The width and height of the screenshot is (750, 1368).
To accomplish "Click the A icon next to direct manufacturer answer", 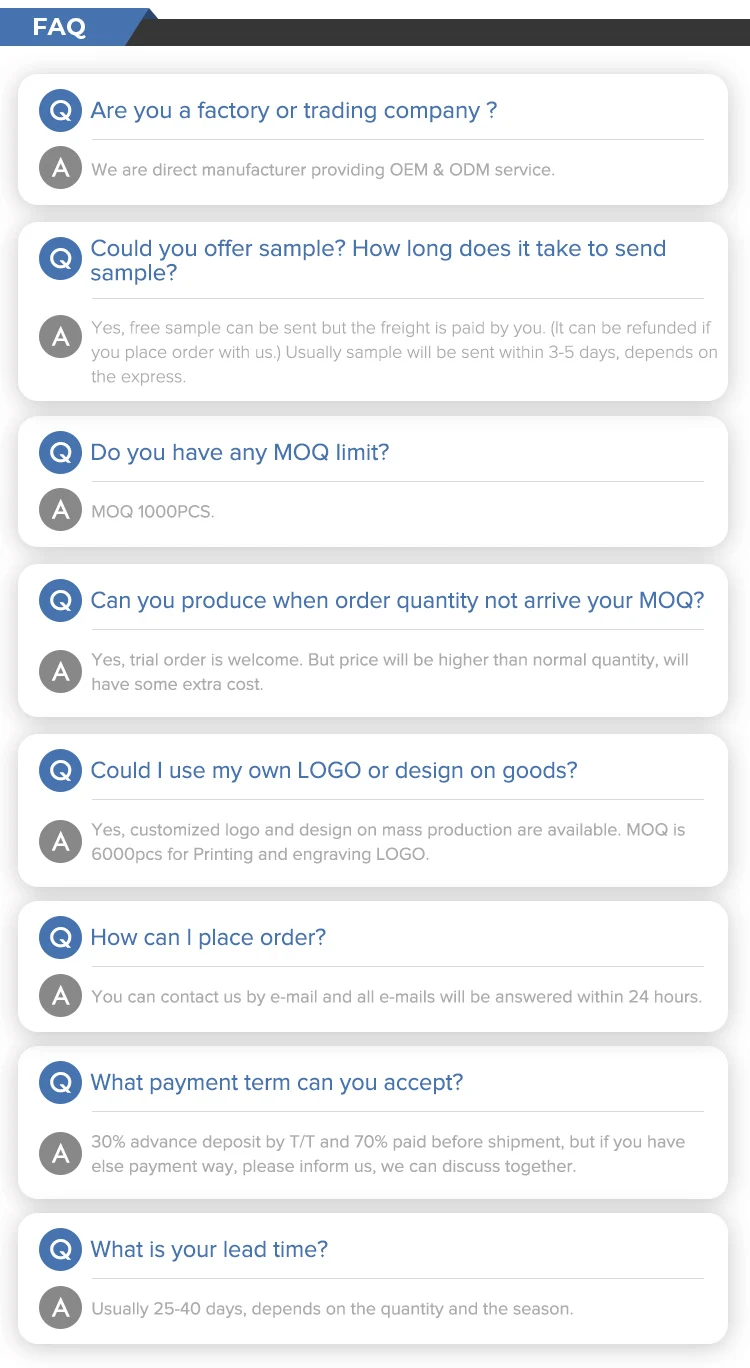I will pos(60,168).
